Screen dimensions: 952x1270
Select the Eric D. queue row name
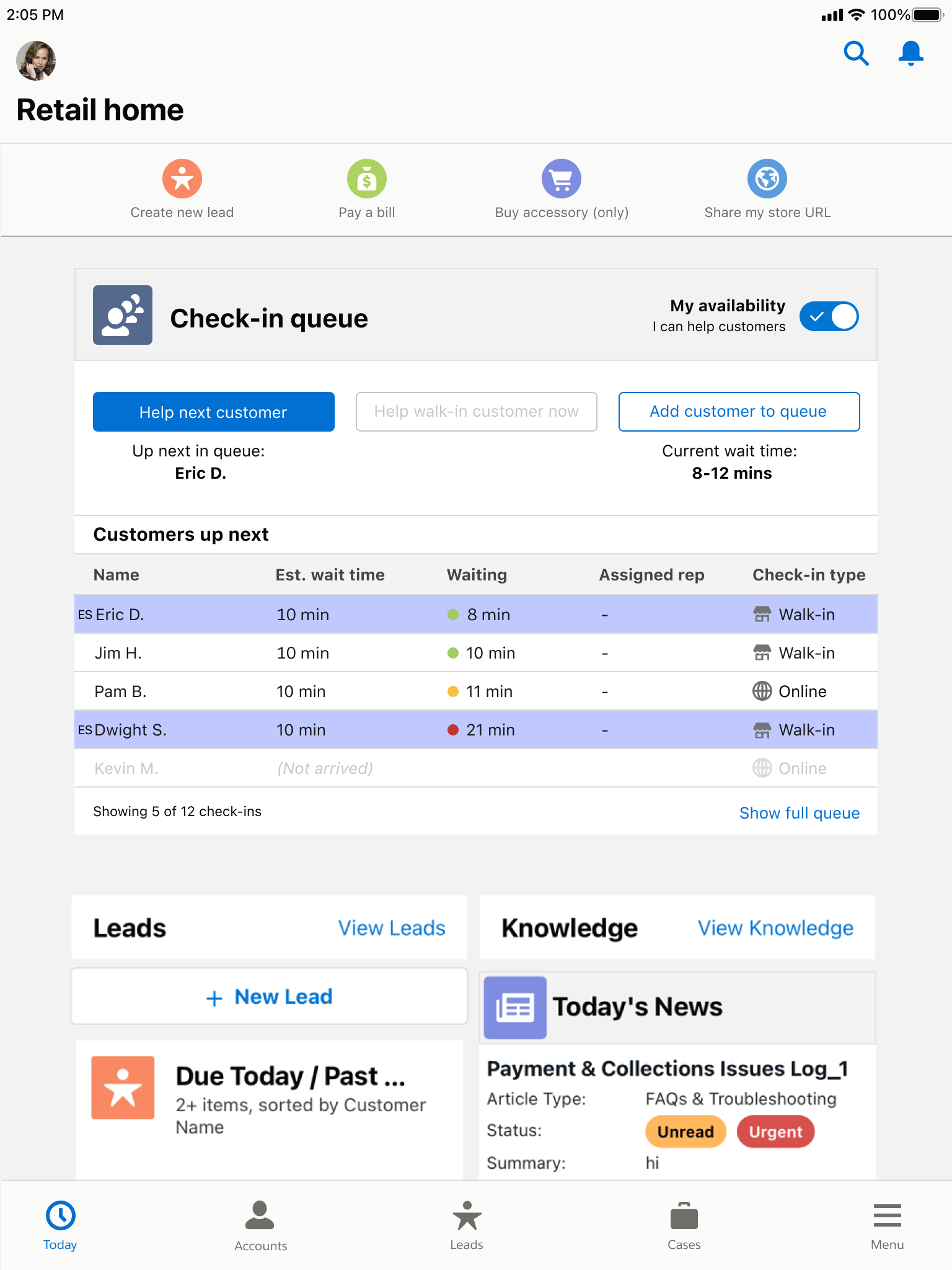120,615
